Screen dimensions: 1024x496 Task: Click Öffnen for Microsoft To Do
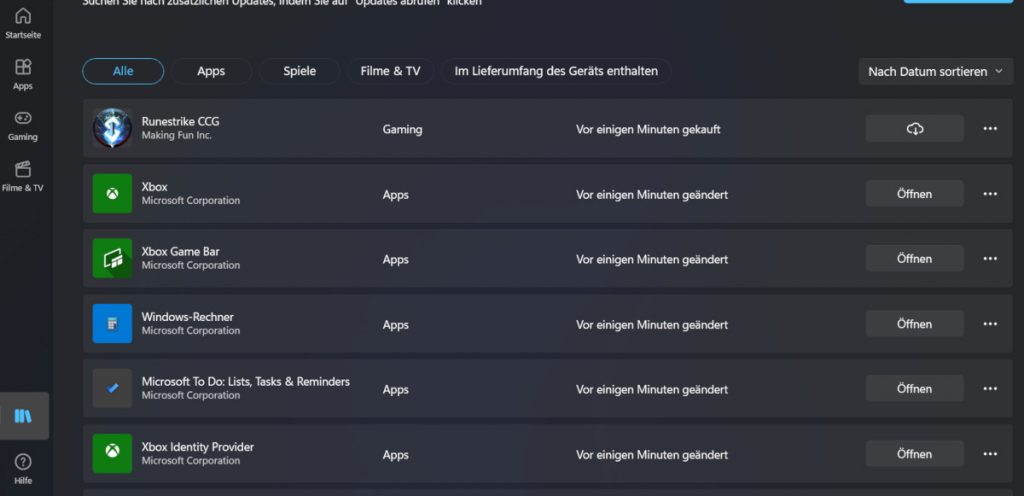(914, 388)
